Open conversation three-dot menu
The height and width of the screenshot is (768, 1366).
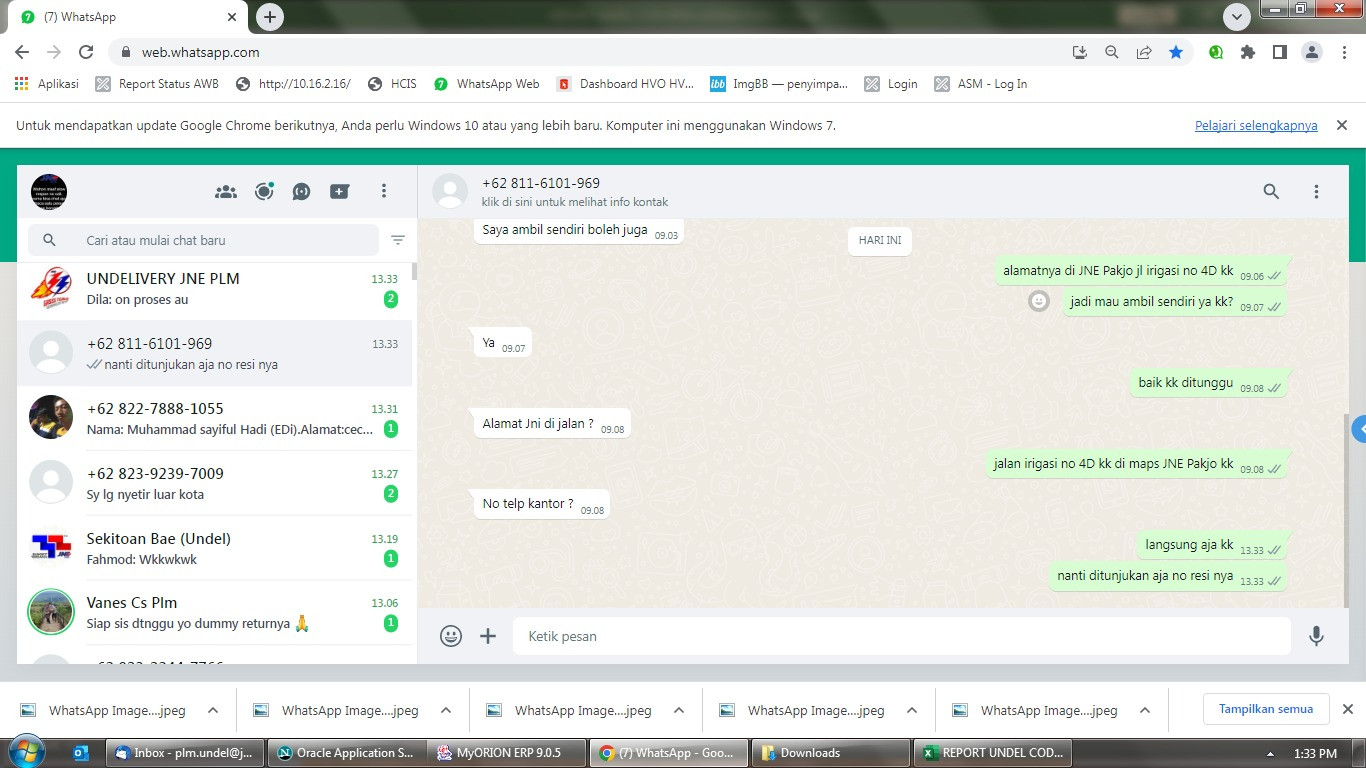[x=1316, y=191]
